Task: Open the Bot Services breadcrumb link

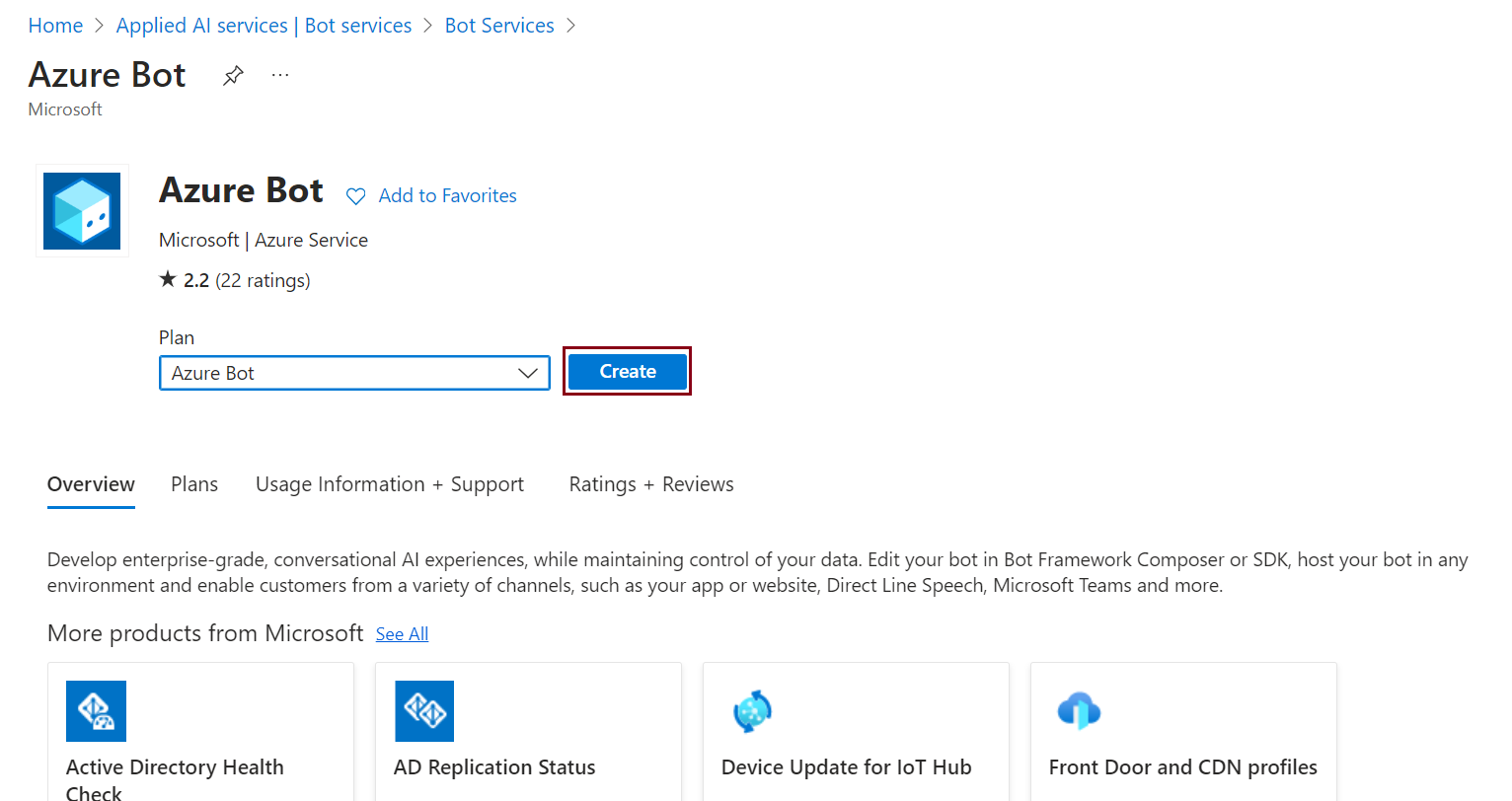Action: click(x=499, y=26)
